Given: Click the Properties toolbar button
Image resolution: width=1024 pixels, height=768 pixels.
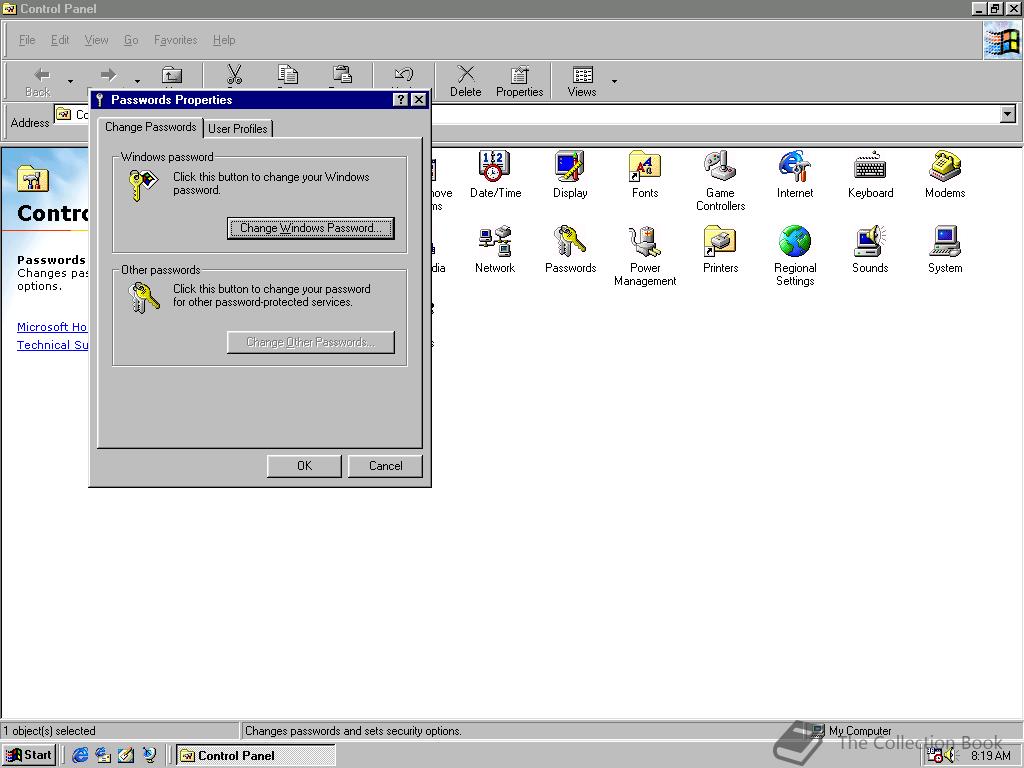Looking at the screenshot, I should [x=519, y=81].
